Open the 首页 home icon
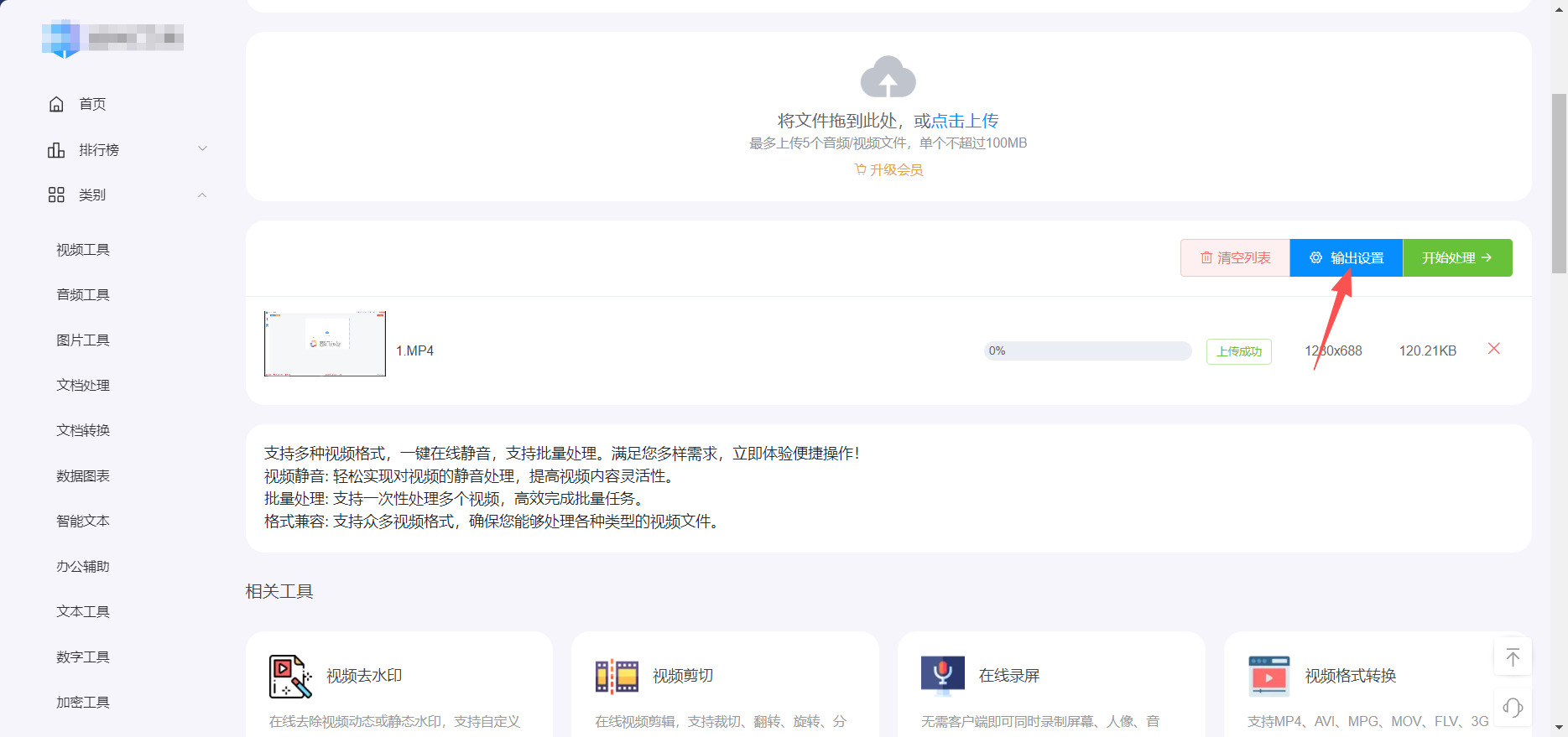 coord(56,104)
